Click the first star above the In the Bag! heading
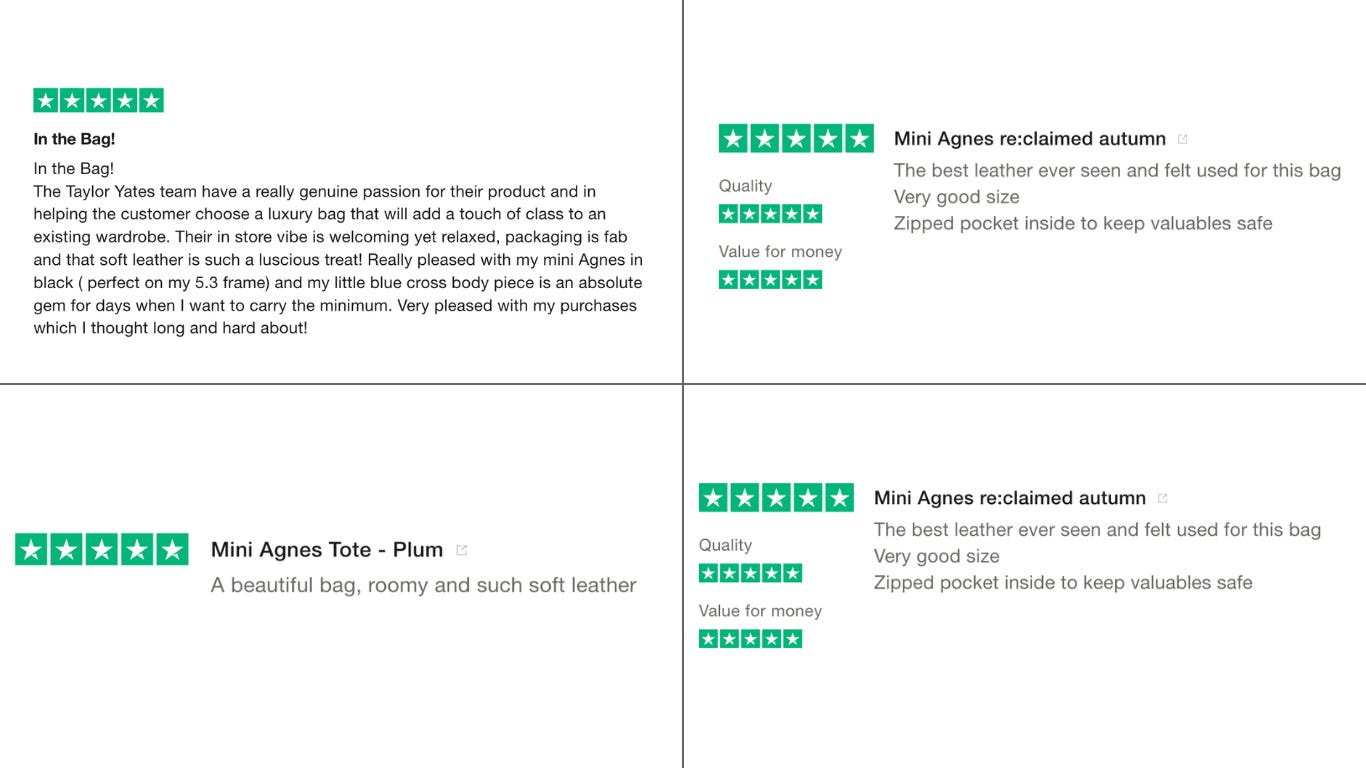 point(45,100)
